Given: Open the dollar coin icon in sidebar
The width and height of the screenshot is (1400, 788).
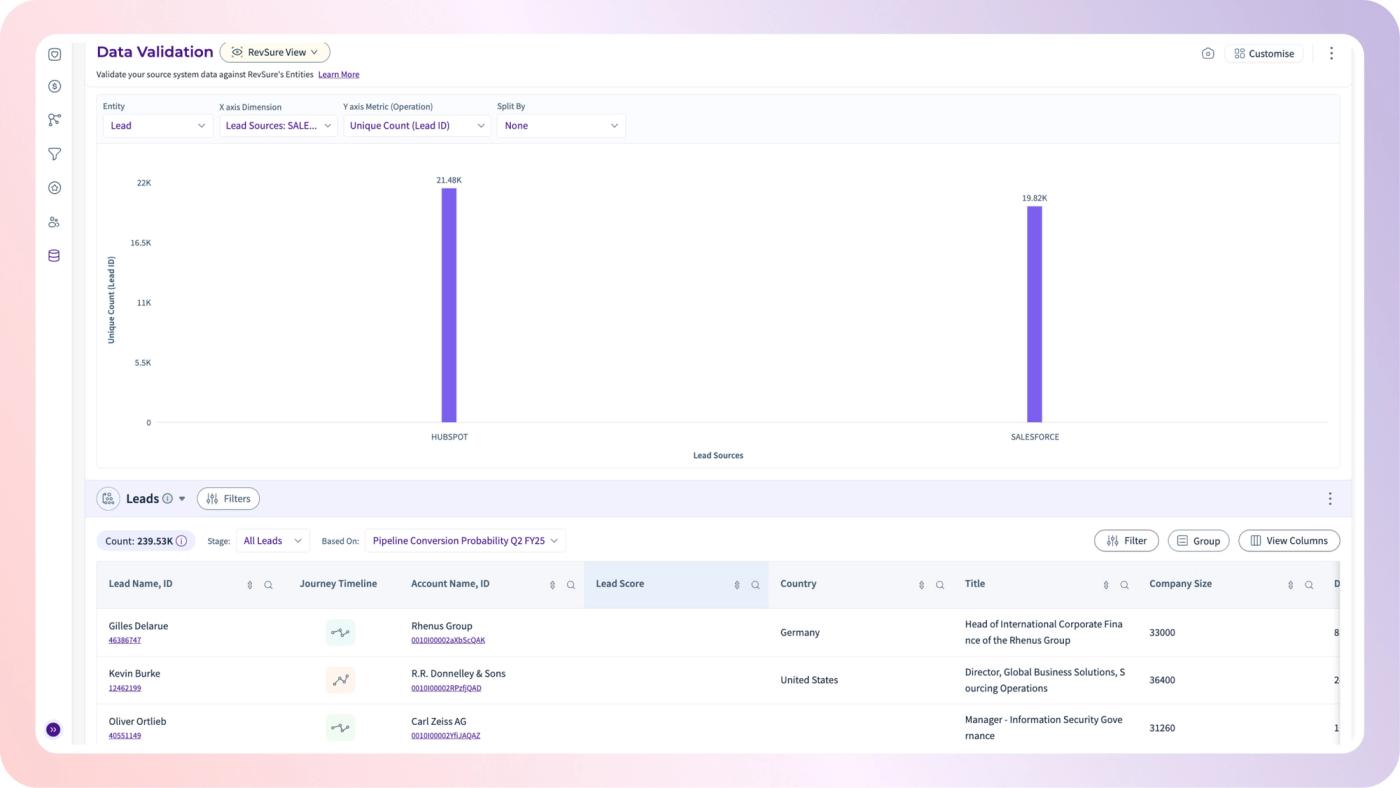Looking at the screenshot, I should (x=54, y=86).
